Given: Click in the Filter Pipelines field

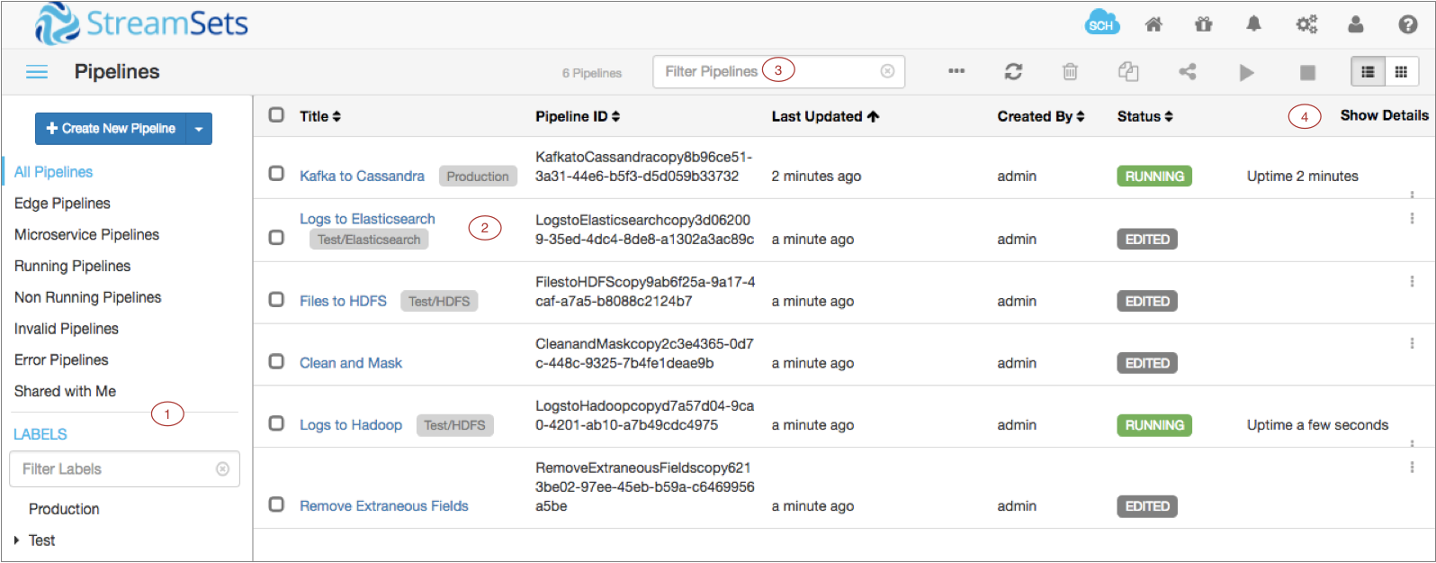Looking at the screenshot, I should [778, 72].
